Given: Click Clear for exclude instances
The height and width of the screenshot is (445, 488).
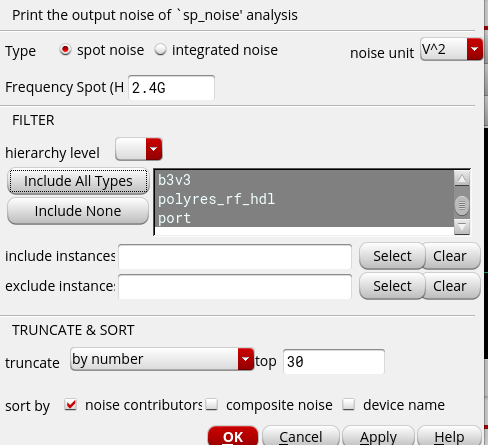Looking at the screenshot, I should [450, 286].
